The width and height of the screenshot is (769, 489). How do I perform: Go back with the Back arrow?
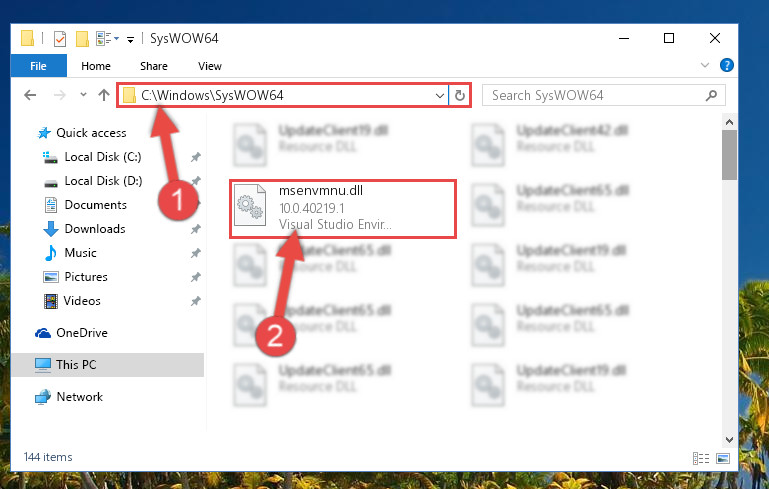click(x=30, y=95)
